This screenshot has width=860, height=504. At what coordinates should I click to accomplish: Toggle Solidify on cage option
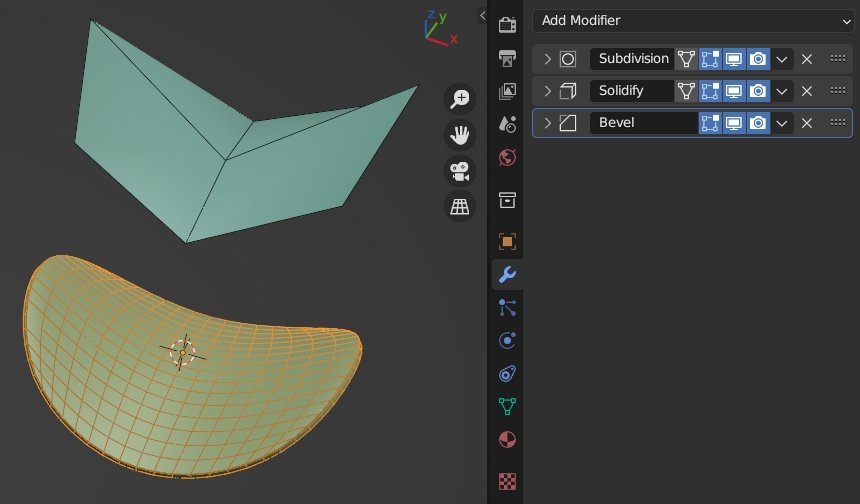[x=686, y=90]
